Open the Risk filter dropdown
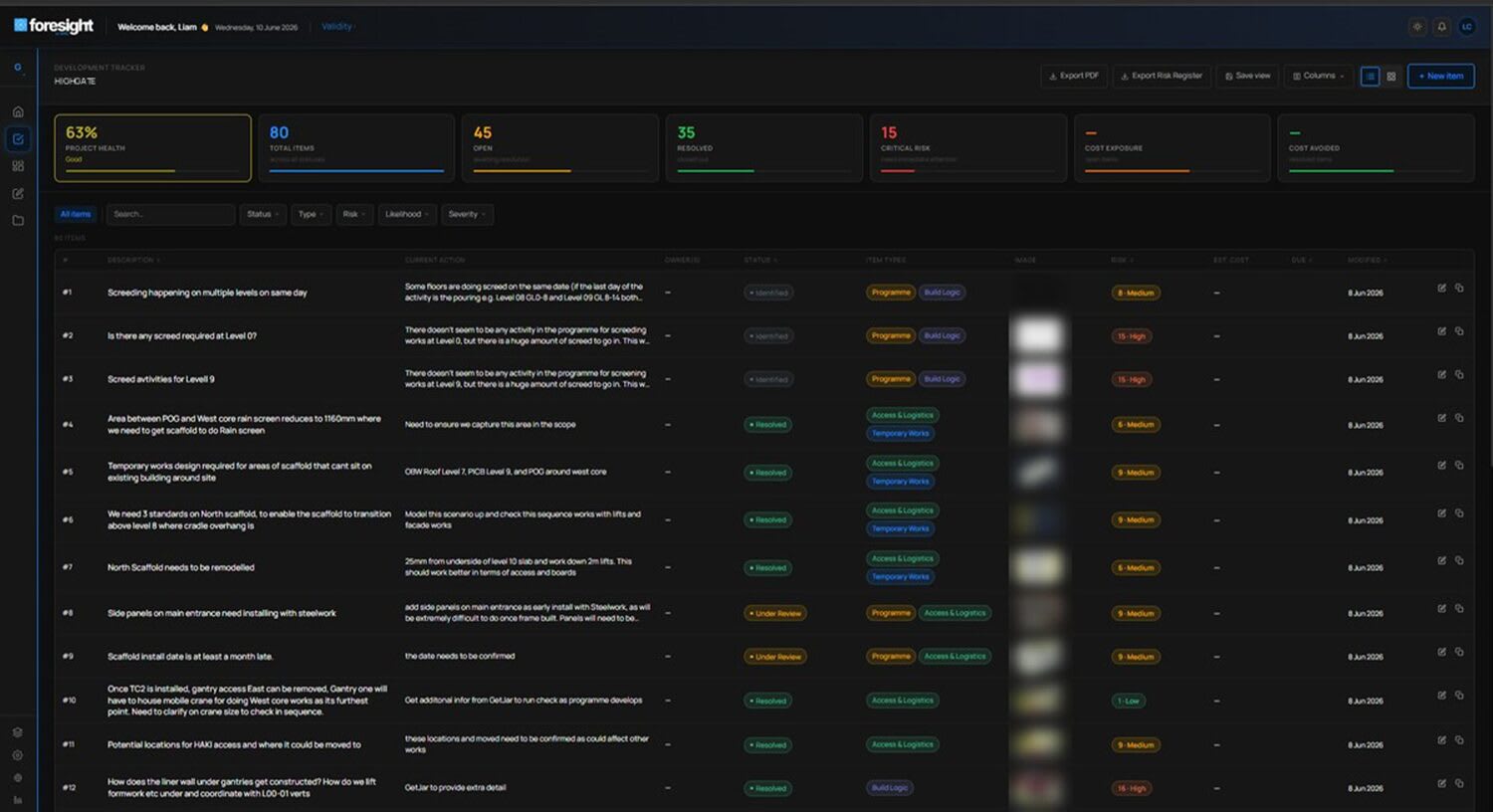1493x812 pixels. coord(354,214)
